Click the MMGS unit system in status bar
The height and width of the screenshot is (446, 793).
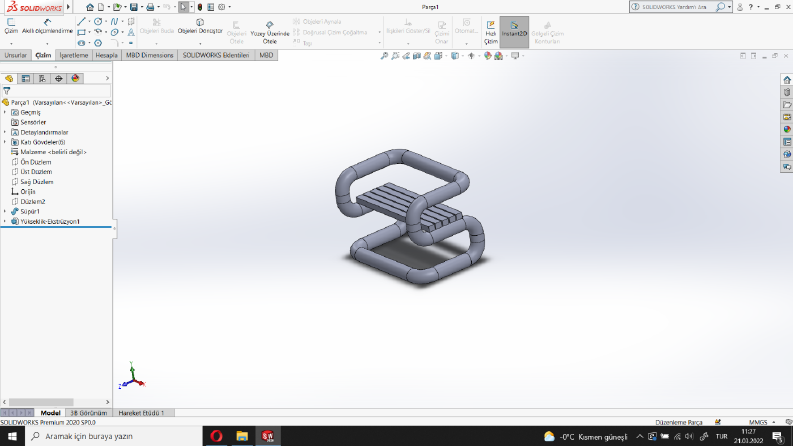(758, 422)
